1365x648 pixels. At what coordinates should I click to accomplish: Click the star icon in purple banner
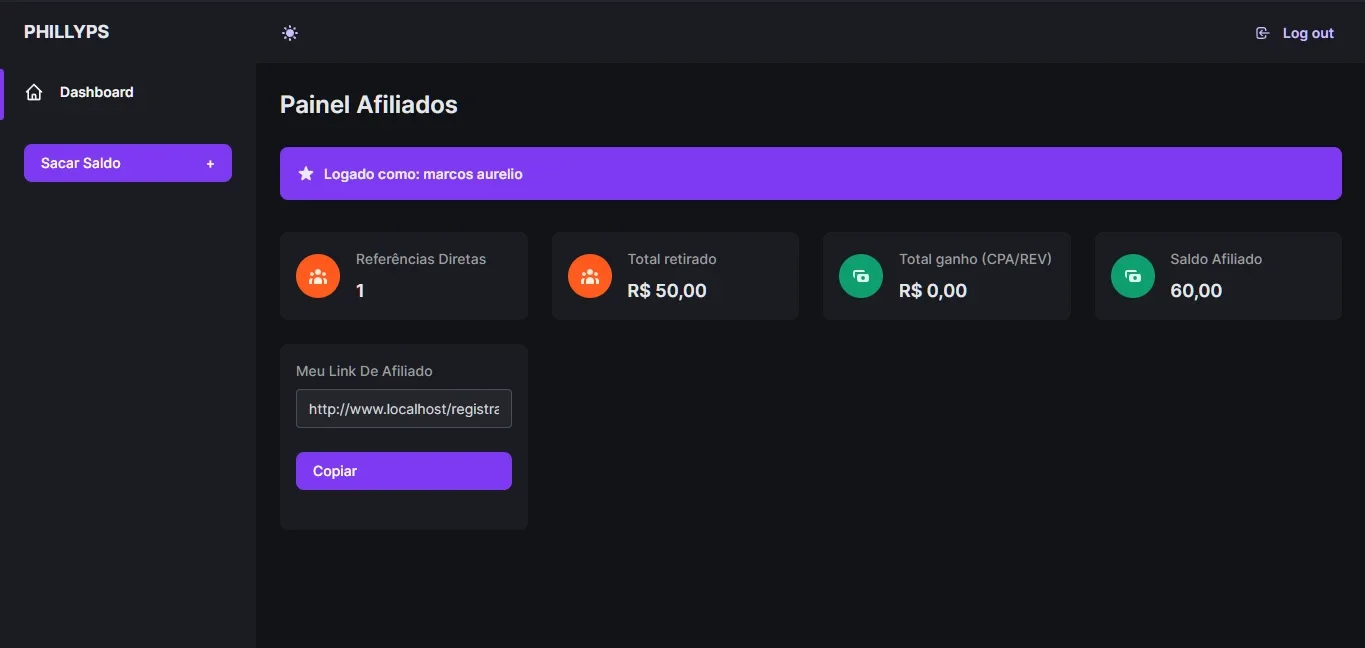pos(306,174)
